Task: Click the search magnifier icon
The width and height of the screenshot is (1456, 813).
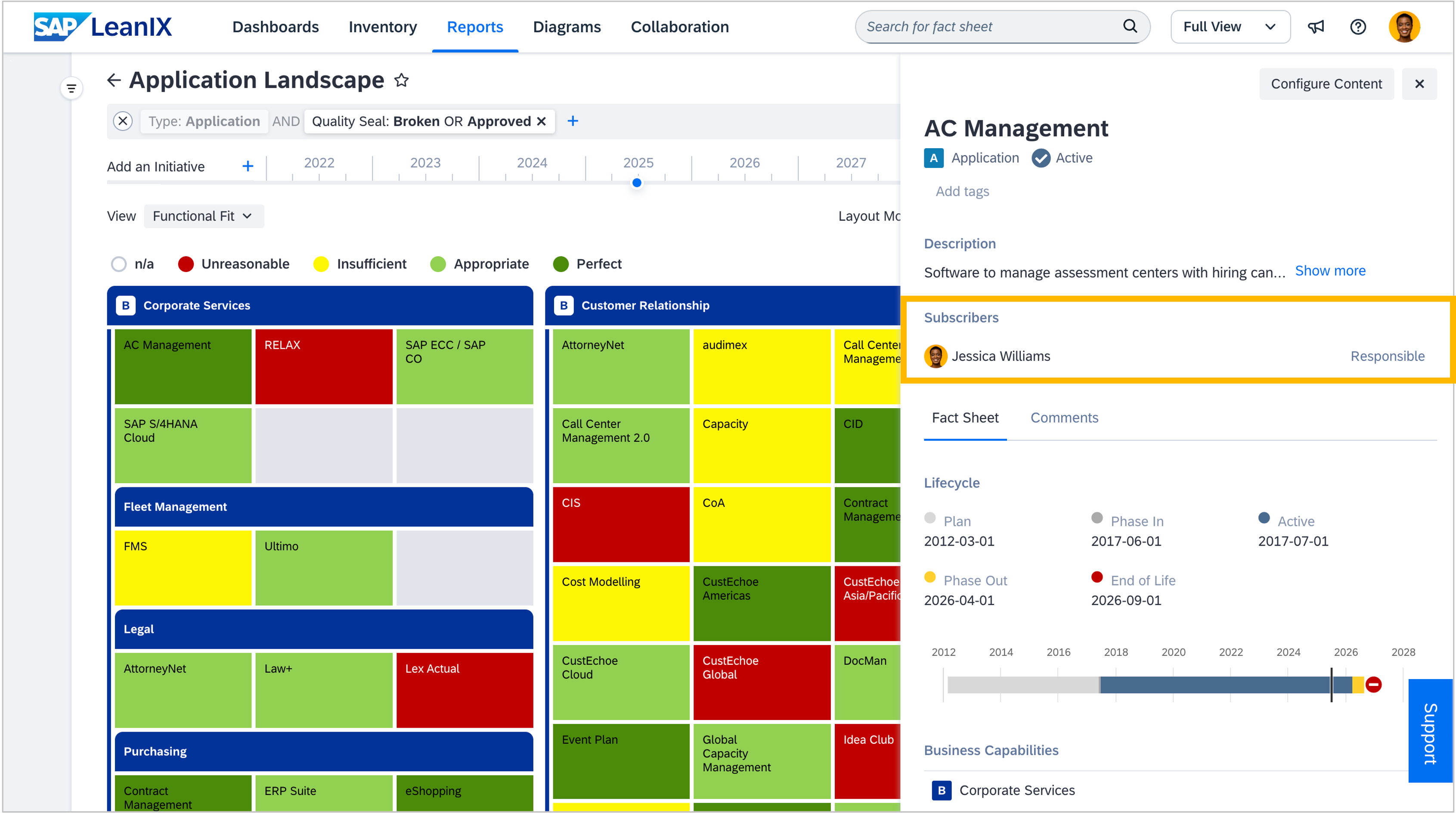Action: (x=1129, y=26)
